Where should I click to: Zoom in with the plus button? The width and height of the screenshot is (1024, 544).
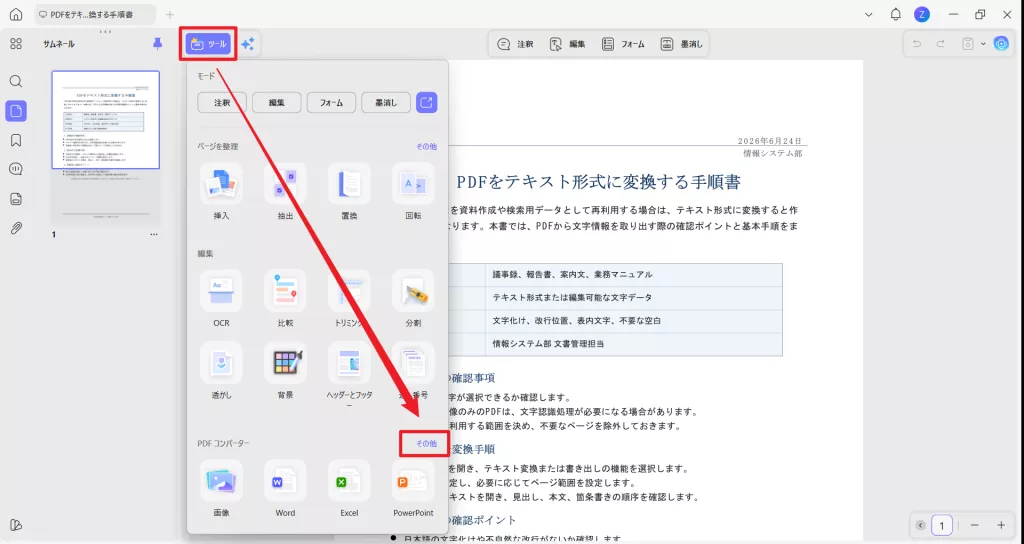tap(1001, 525)
